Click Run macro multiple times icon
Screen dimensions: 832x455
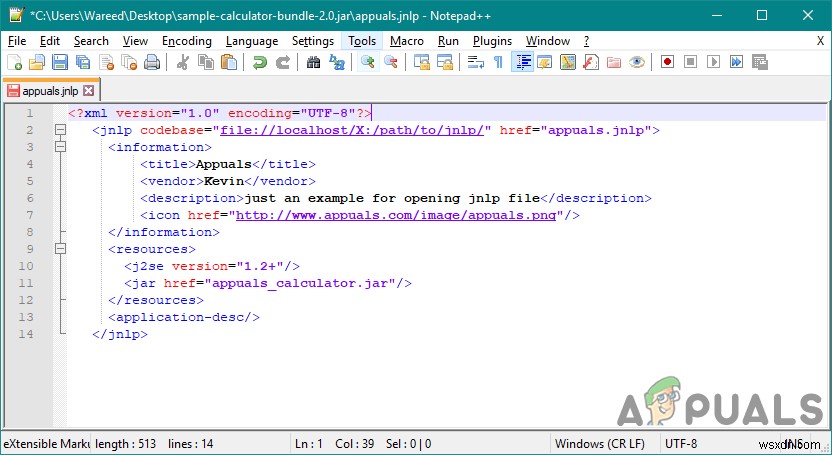click(736, 63)
